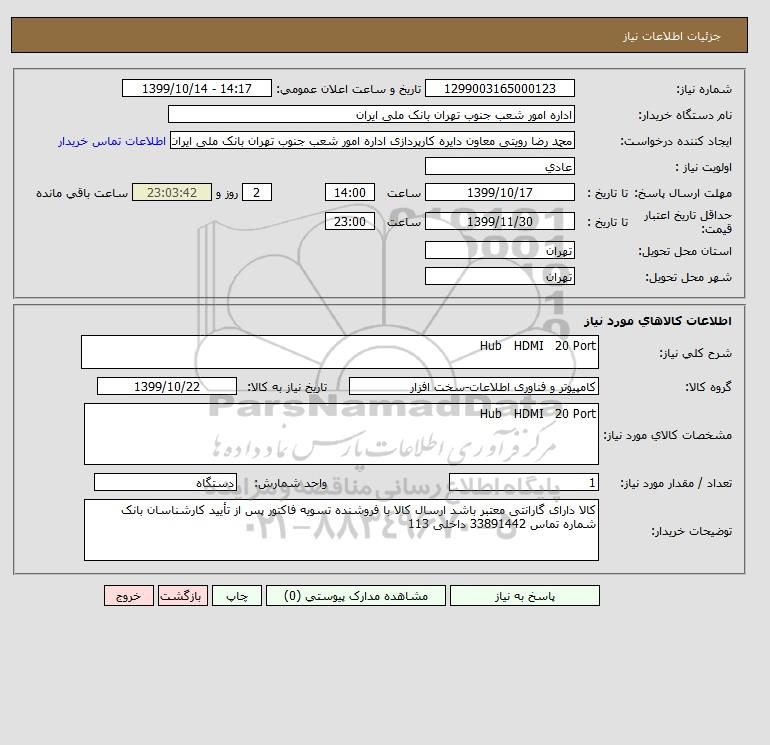
Task: Click the delivery city field تهران
Action: point(499,276)
